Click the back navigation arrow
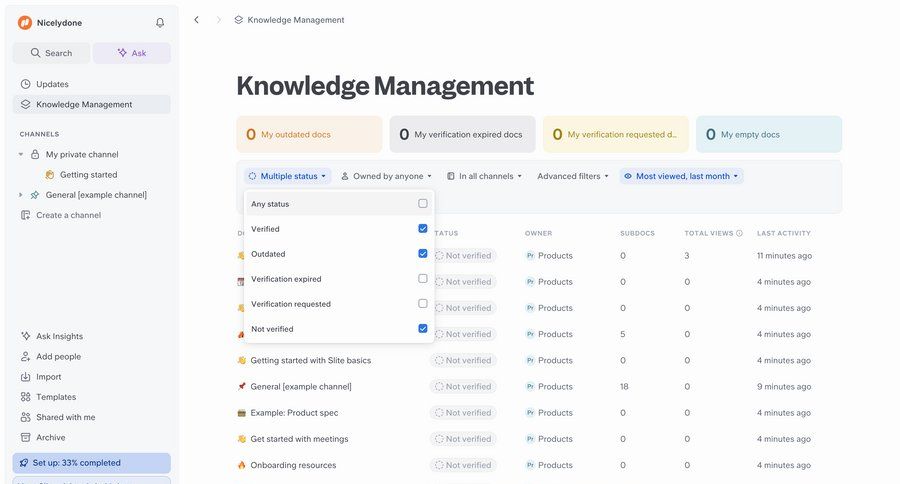Image resolution: width=900 pixels, height=484 pixels. coord(196,20)
